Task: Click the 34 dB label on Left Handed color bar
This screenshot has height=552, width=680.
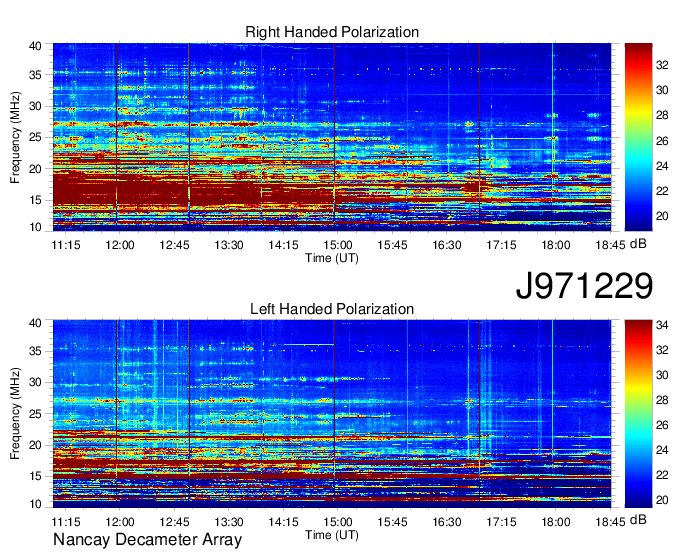Action: [662, 324]
